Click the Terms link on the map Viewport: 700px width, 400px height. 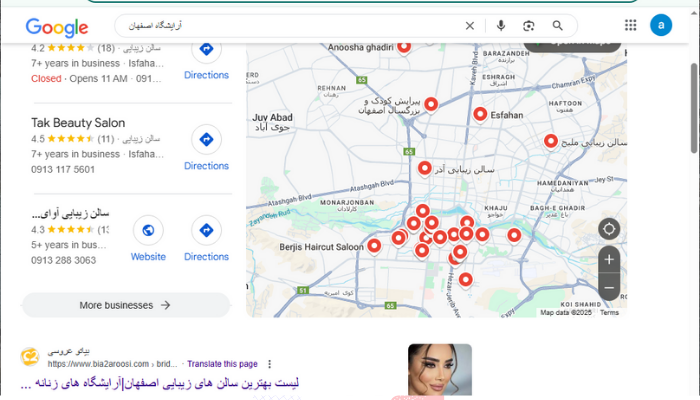pyautogui.click(x=609, y=312)
